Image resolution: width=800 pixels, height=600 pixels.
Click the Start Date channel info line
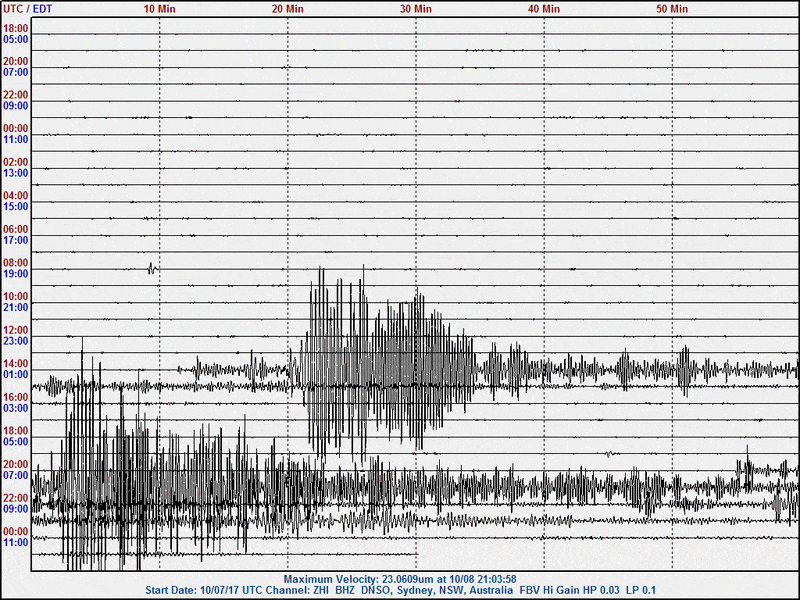coord(400,590)
